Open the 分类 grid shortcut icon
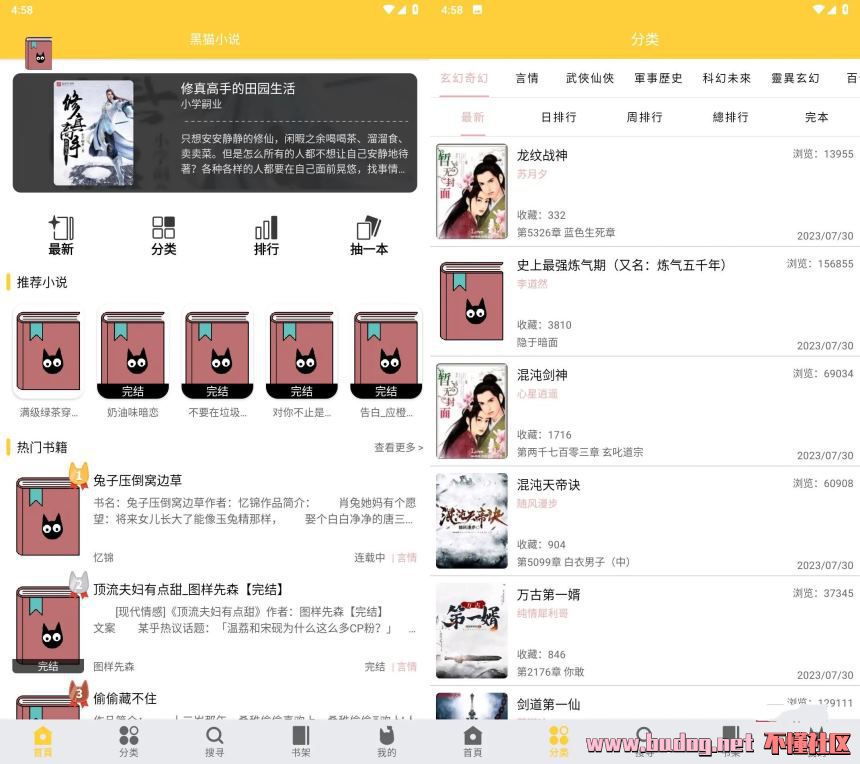The width and height of the screenshot is (860, 764). 163,235
